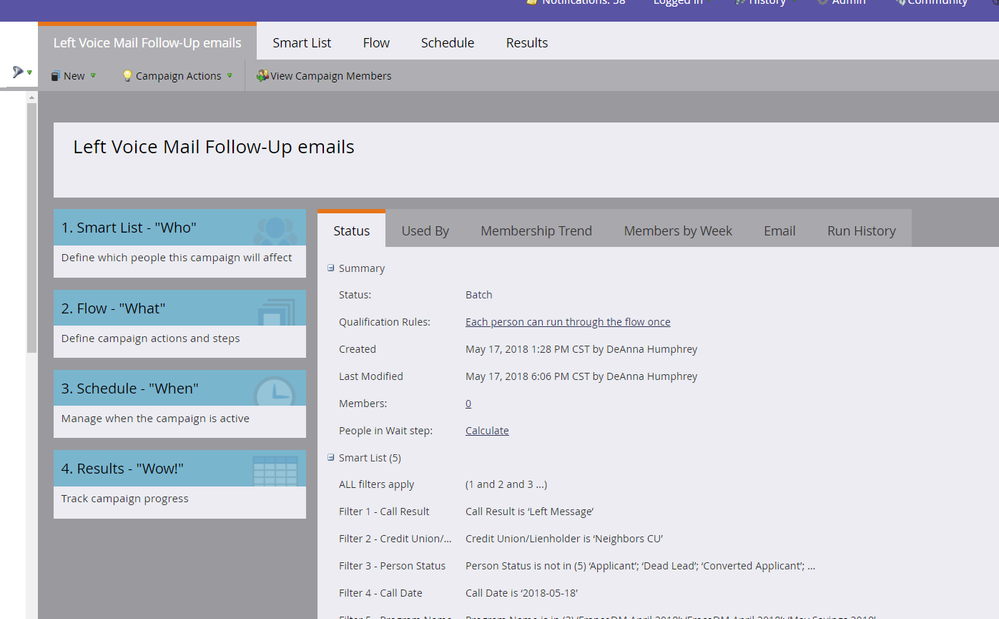This screenshot has width=999, height=619.
Task: Open the Membership Trend tab
Action: [536, 231]
